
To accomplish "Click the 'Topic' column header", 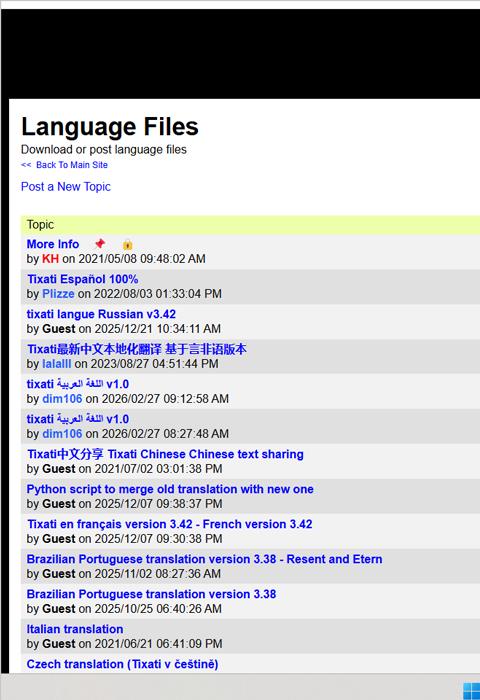I will coord(40,225).
